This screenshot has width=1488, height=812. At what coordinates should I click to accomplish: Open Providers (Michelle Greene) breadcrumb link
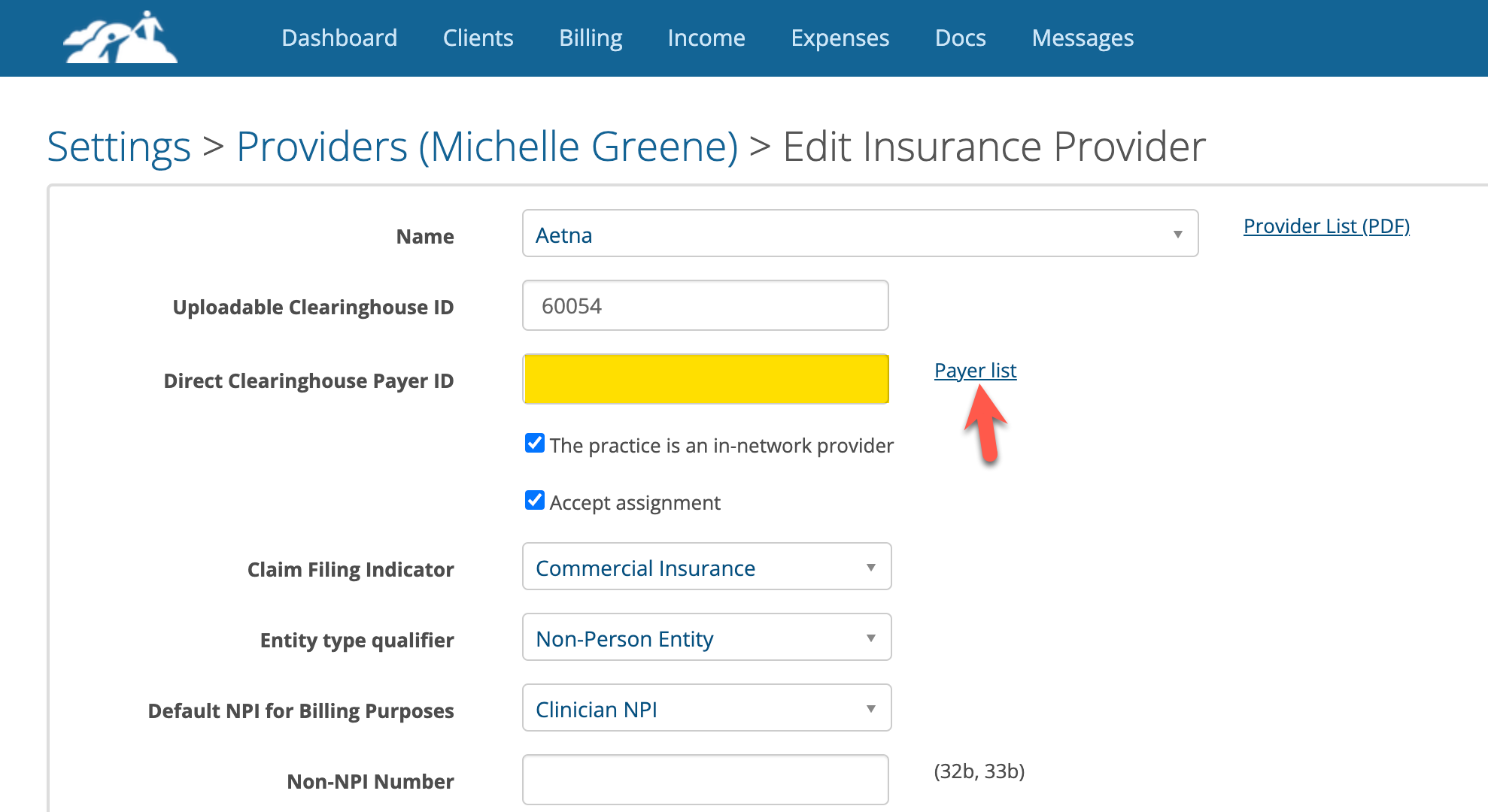pos(486,146)
